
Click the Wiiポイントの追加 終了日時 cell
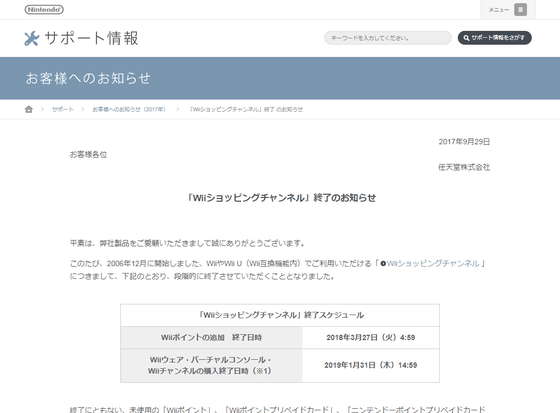click(x=211, y=338)
